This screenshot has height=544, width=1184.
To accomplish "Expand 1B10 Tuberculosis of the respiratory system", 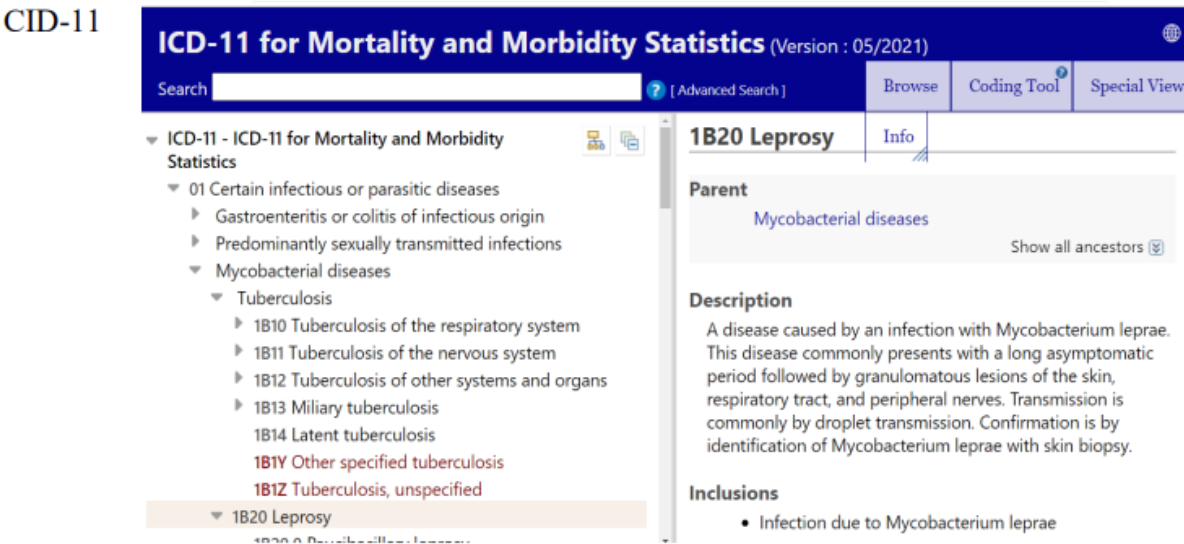I will 238,325.
